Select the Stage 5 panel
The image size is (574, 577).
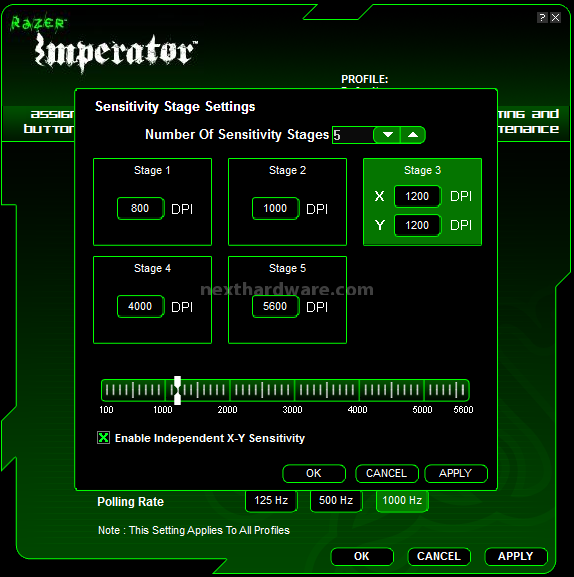[287, 300]
